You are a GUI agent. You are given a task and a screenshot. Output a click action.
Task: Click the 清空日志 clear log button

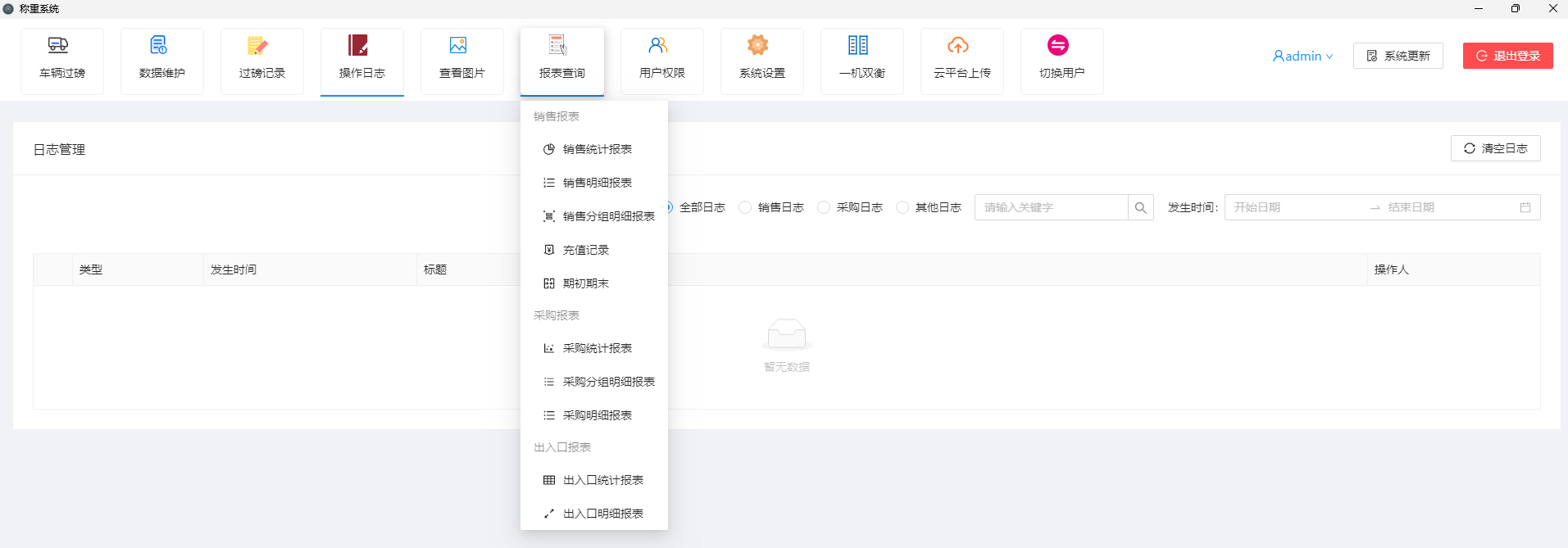[x=1495, y=148]
